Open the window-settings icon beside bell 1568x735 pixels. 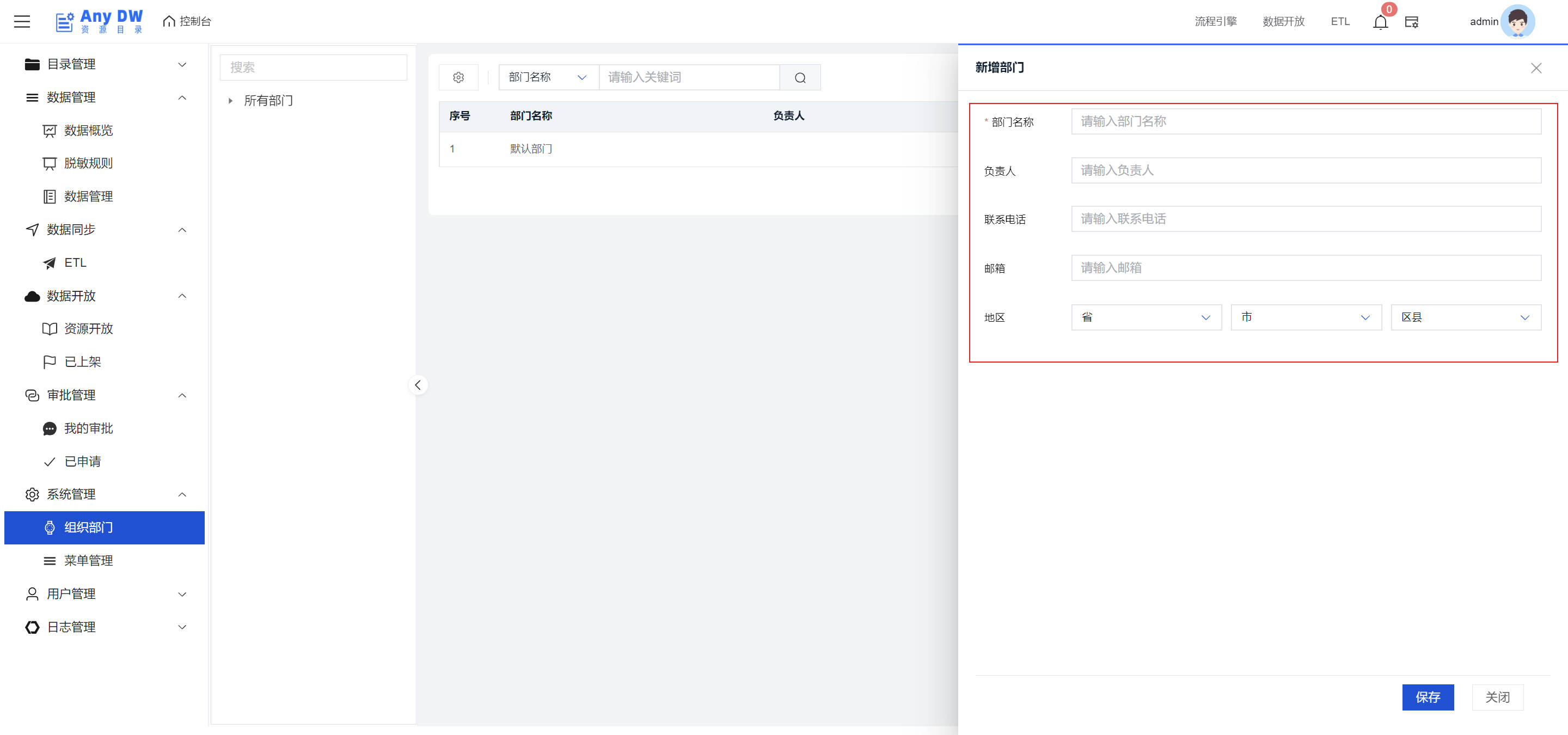click(1411, 22)
